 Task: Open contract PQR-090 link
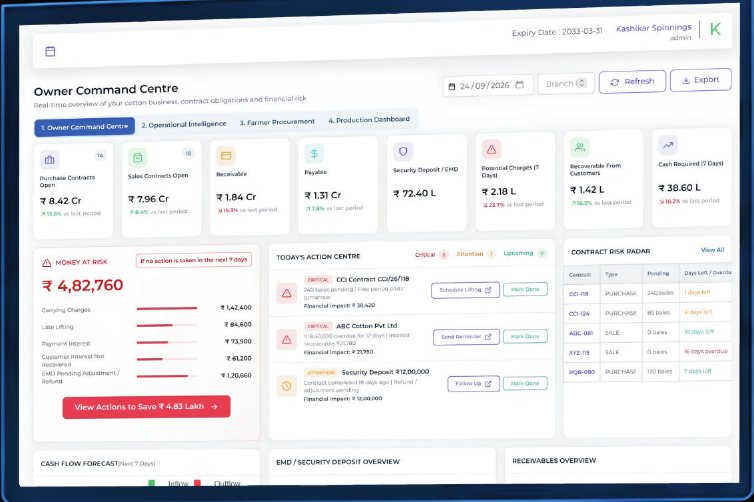[582, 372]
